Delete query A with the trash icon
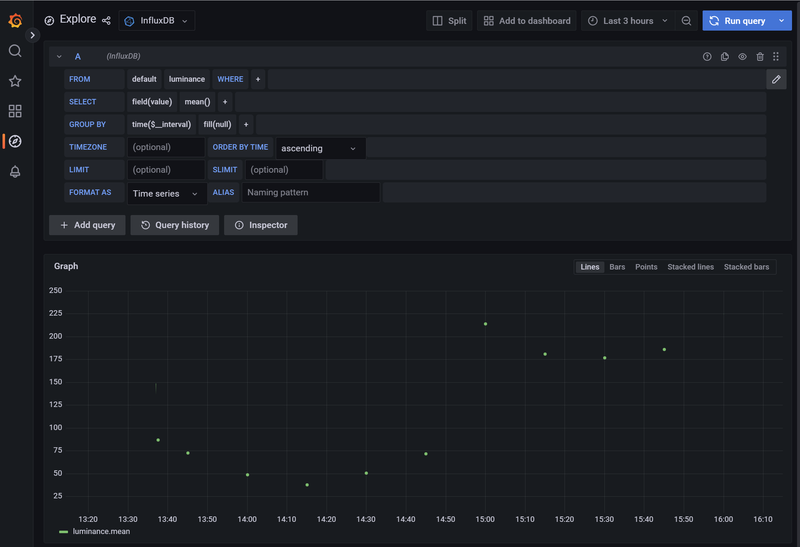 pos(760,57)
